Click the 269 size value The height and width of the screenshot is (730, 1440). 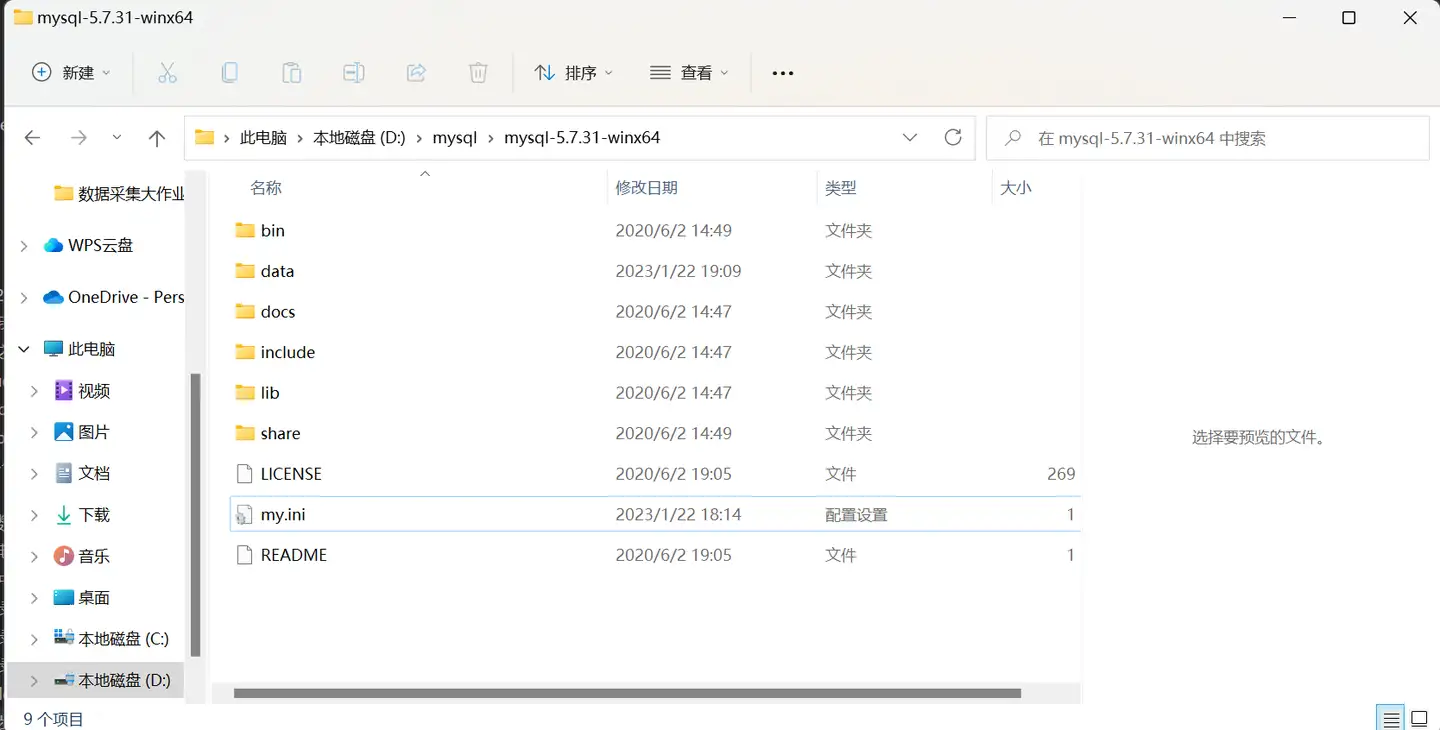(x=1061, y=474)
